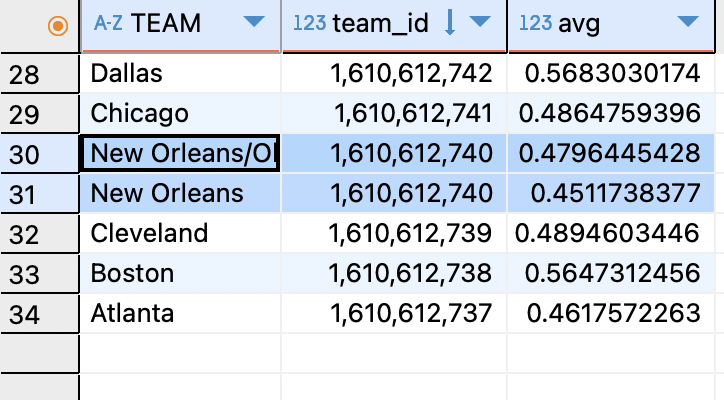Select the Chicago team cell

click(181, 113)
